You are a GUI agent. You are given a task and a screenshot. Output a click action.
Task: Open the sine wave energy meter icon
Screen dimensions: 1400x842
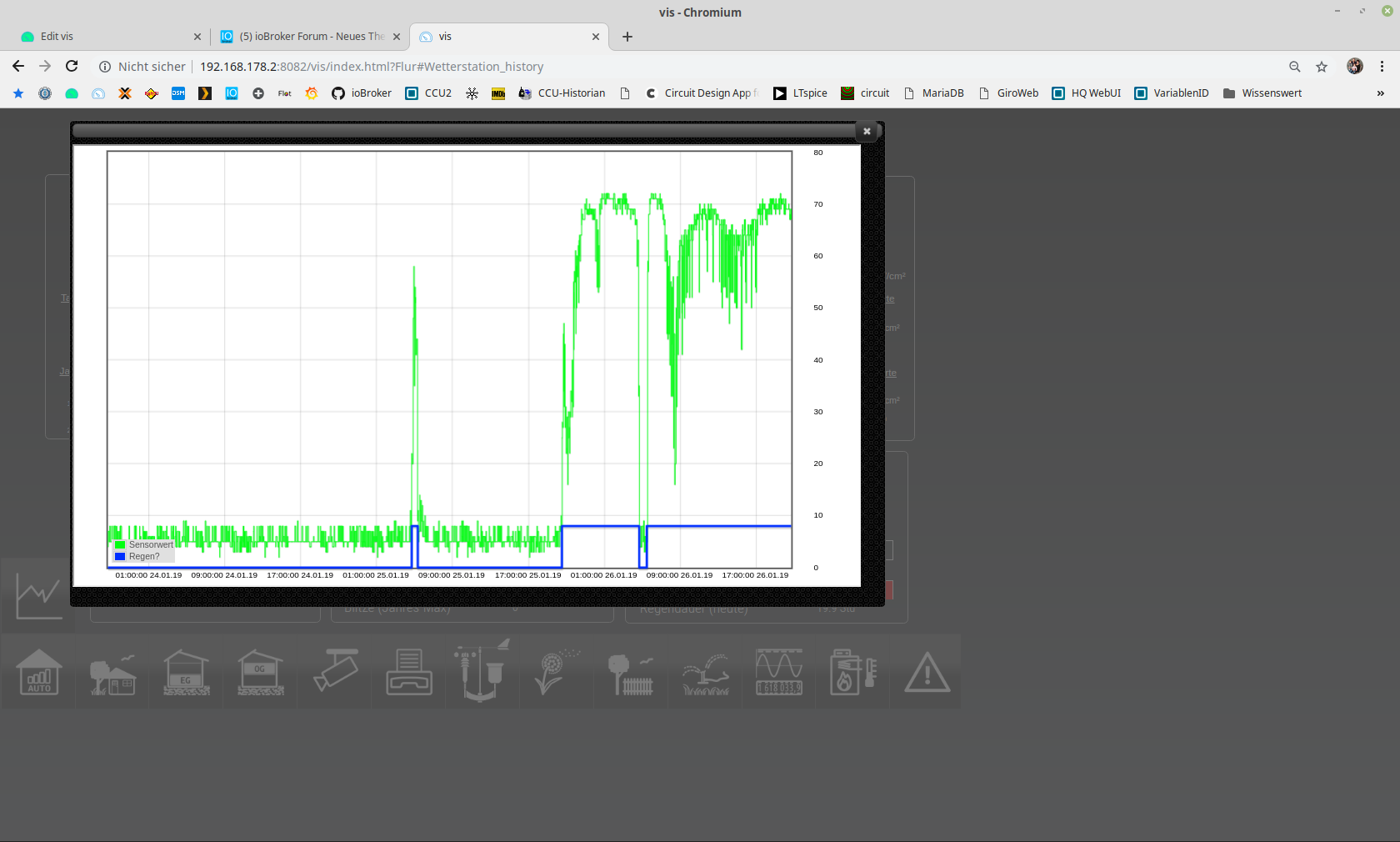coord(778,672)
